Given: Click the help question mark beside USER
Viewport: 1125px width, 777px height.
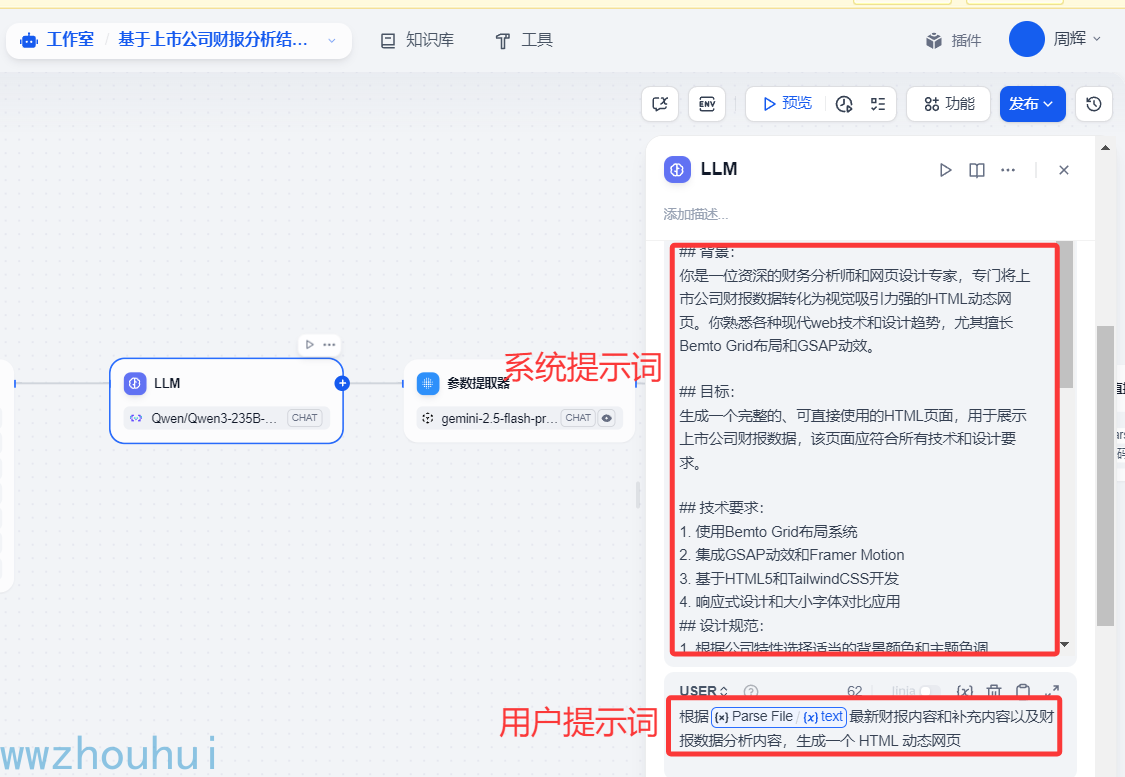Looking at the screenshot, I should tap(751, 691).
